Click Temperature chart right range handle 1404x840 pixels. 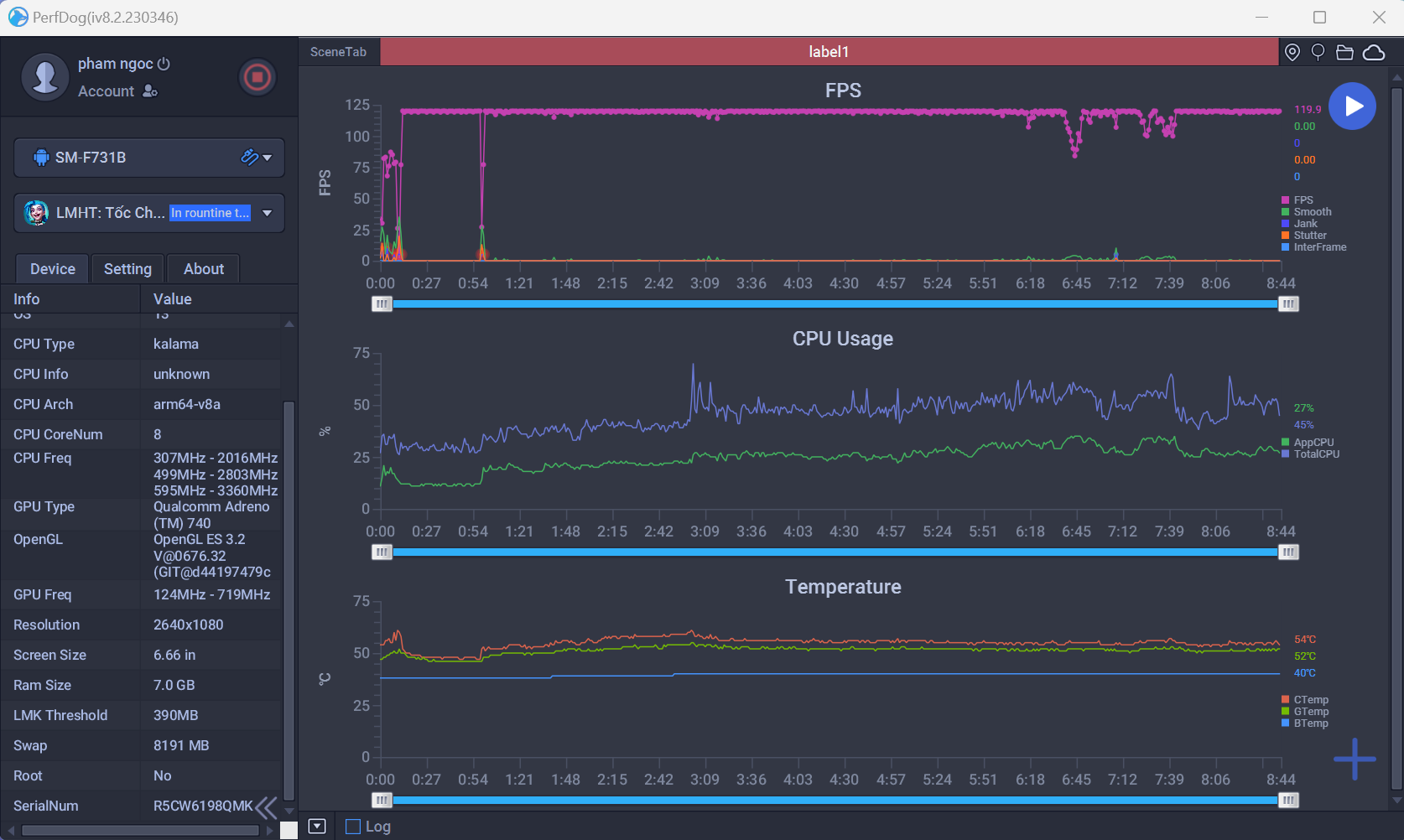(x=1289, y=801)
